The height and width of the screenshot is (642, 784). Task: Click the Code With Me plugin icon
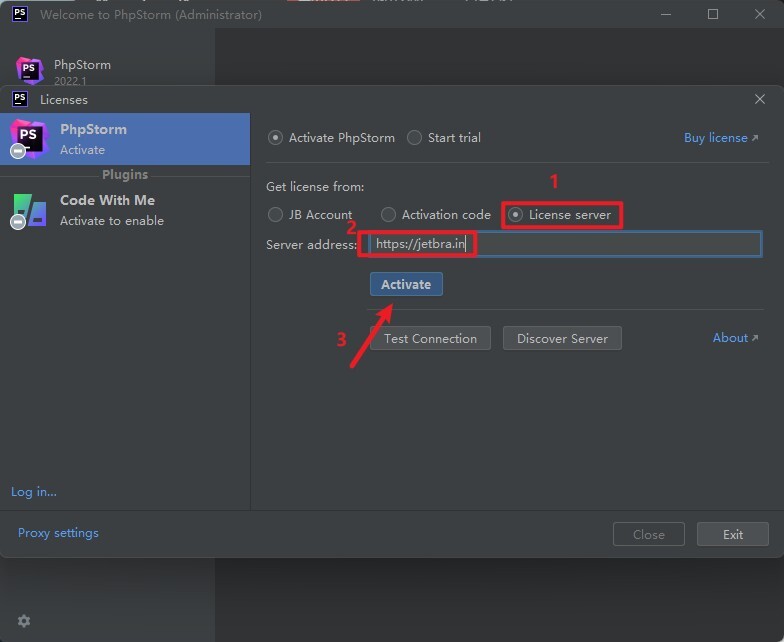coord(30,210)
